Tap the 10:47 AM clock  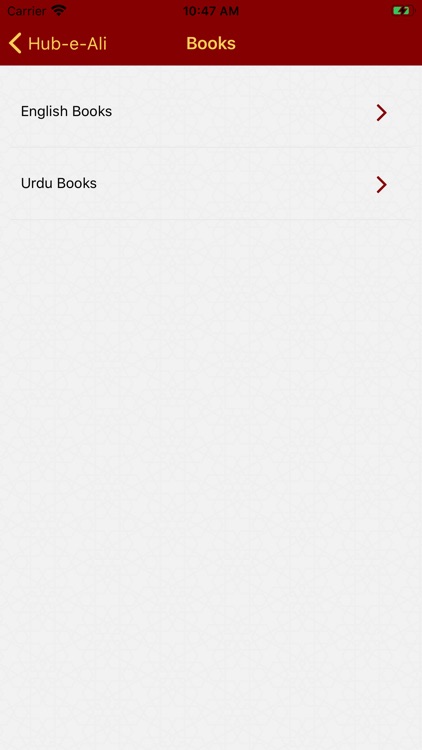point(211,11)
